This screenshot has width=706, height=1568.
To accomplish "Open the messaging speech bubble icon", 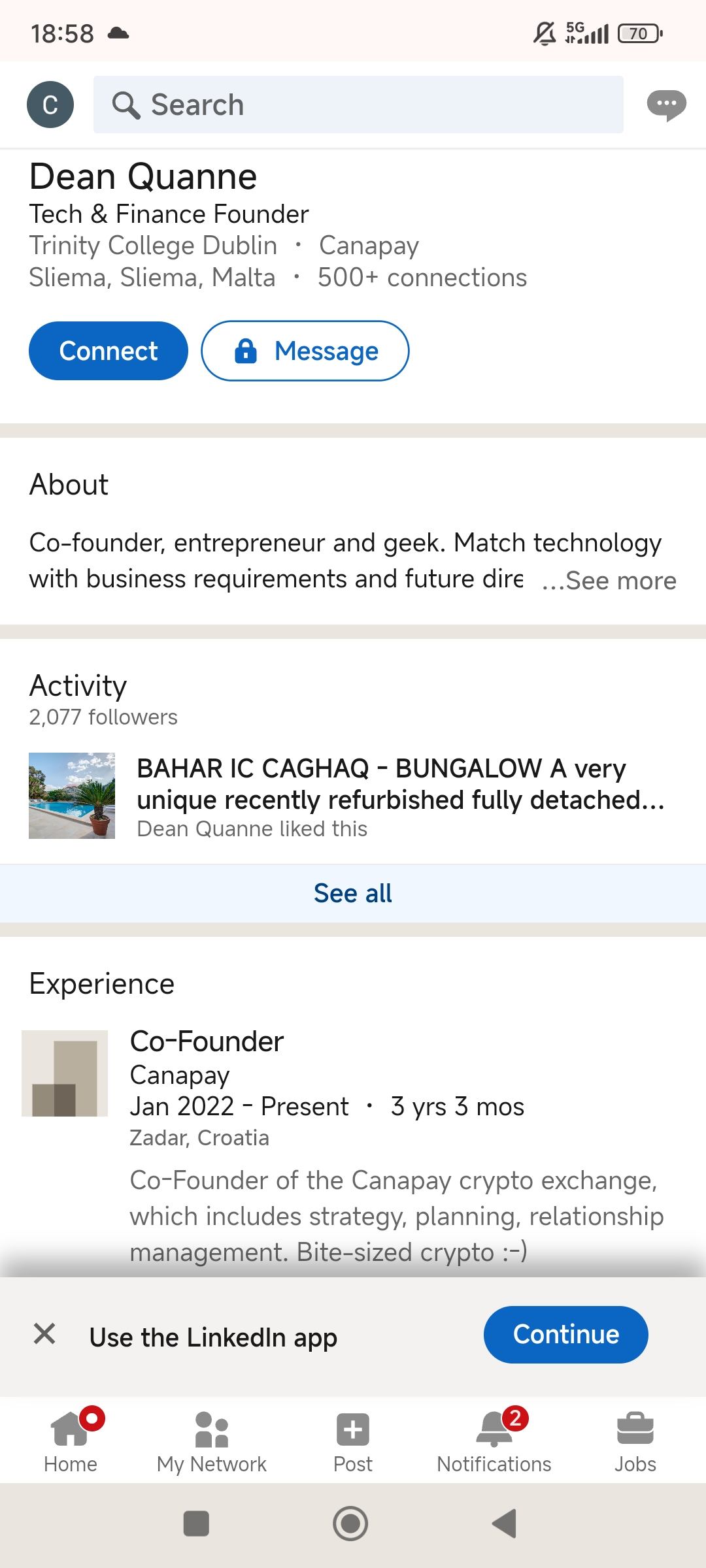I will click(666, 105).
